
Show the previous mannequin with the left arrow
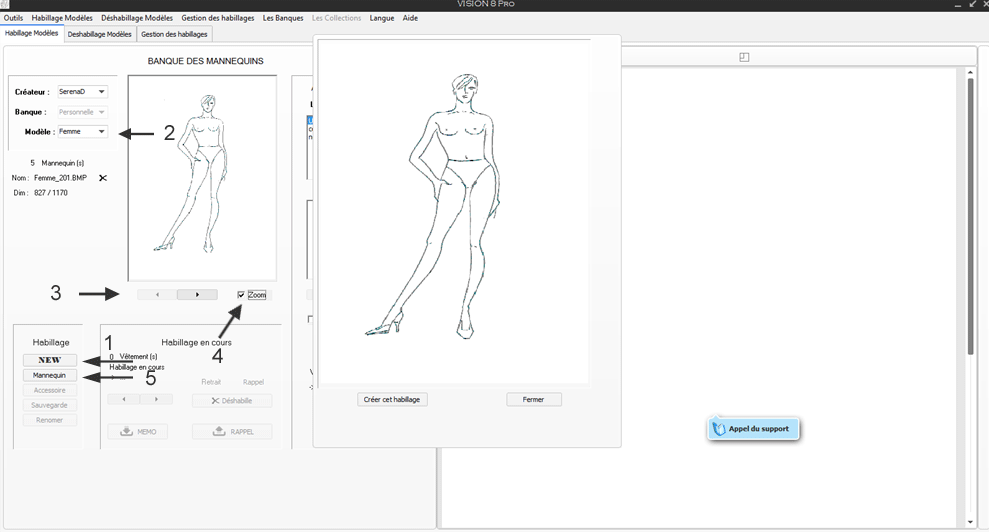tap(157, 295)
